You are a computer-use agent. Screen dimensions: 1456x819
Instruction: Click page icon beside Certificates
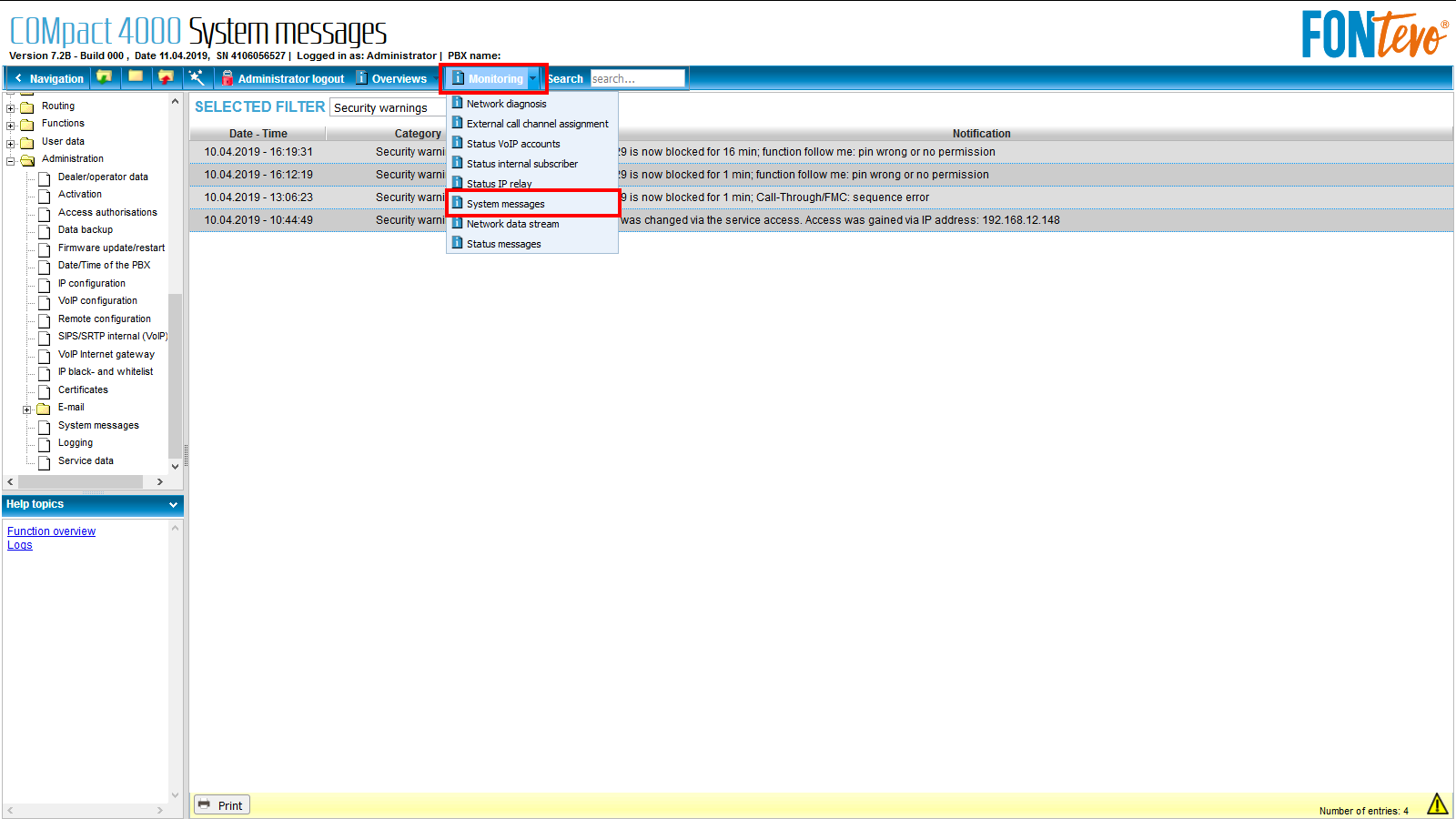point(44,391)
